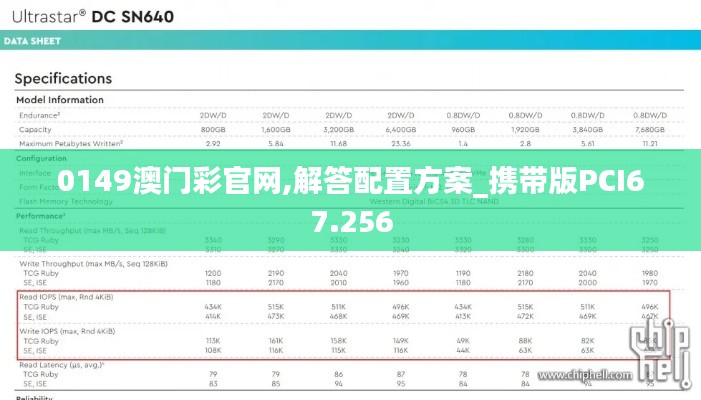Select the '473K' read IOPS value
This screenshot has width=701, height=400.
[276, 316]
